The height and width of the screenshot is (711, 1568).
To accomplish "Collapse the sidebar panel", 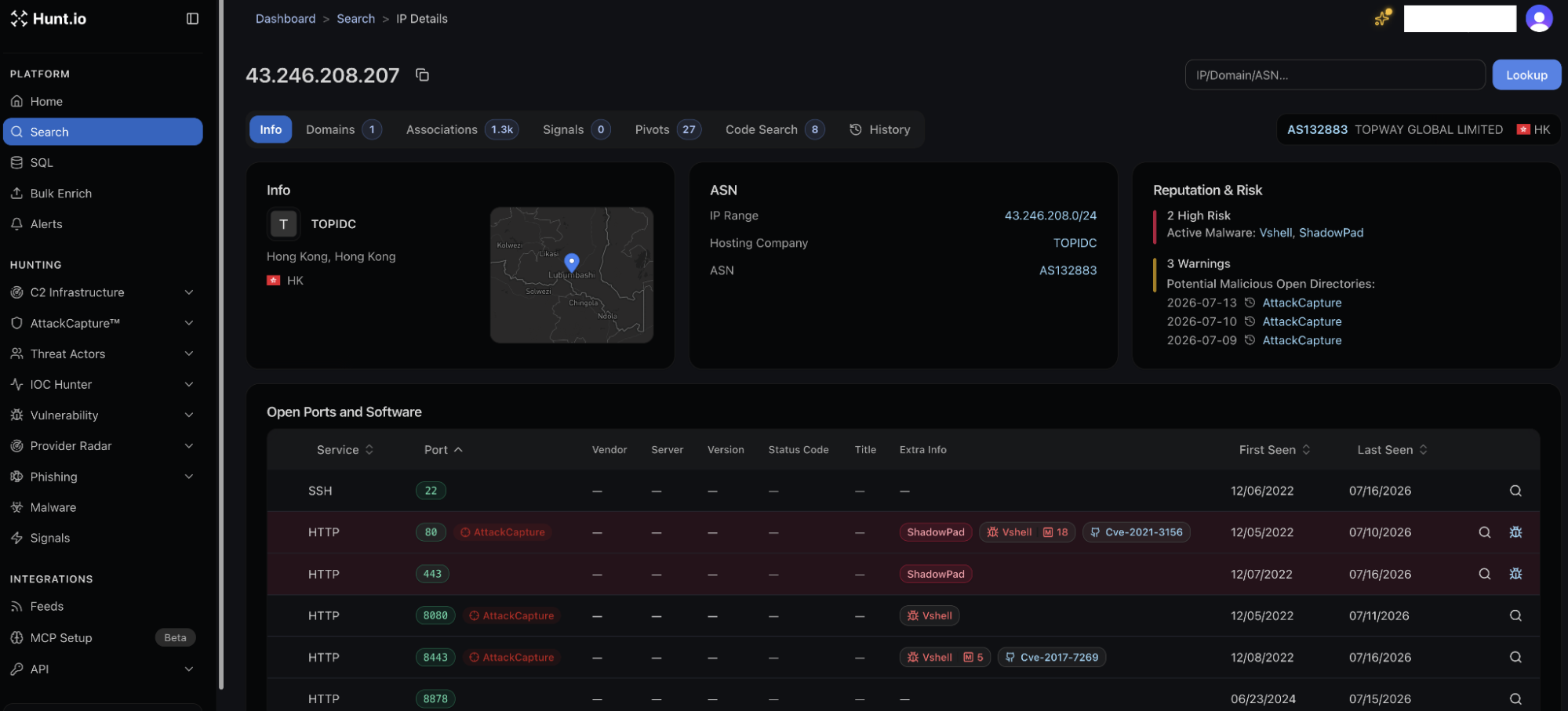I will coord(192,19).
